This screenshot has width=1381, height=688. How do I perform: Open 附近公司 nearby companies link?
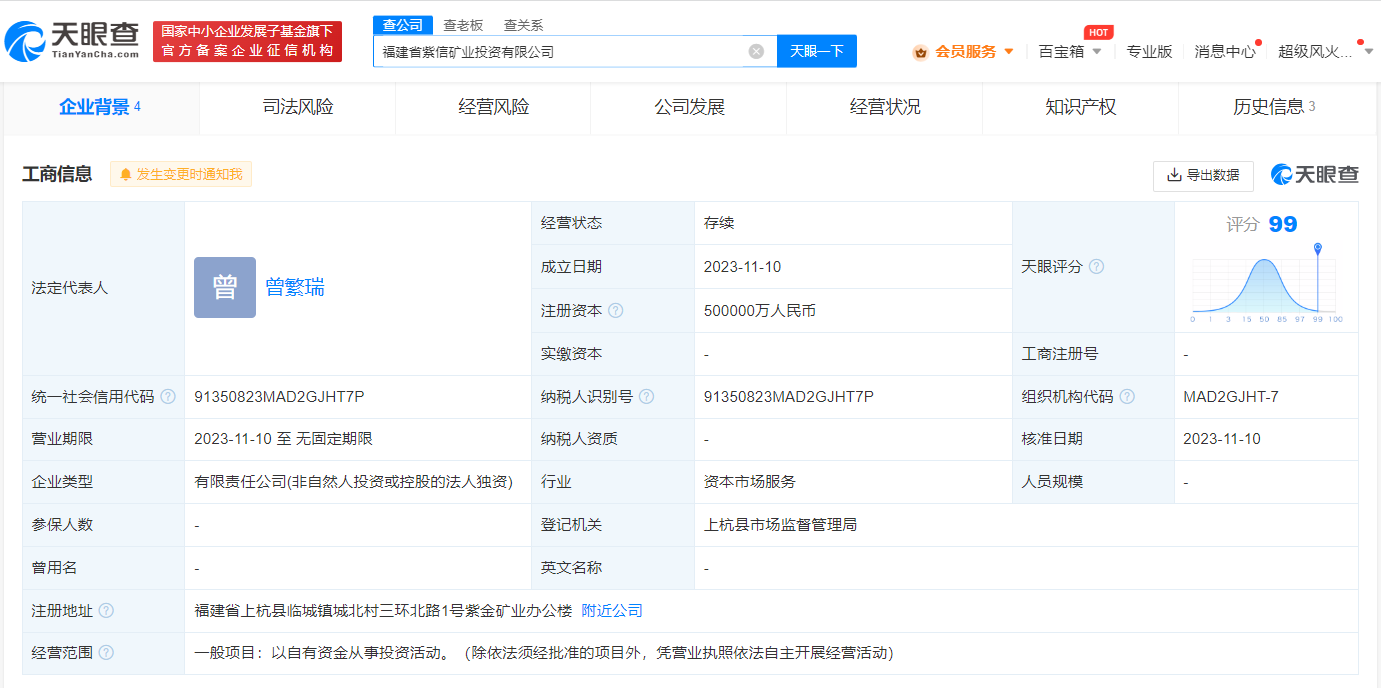coord(612,611)
